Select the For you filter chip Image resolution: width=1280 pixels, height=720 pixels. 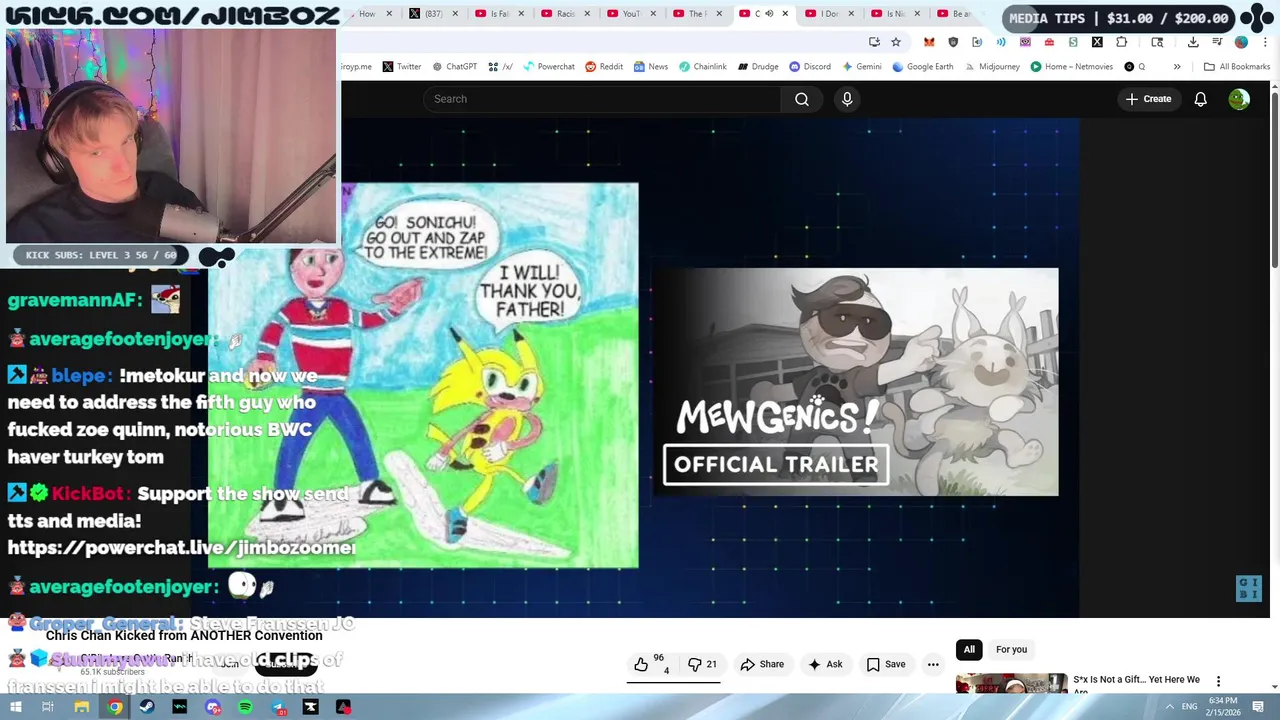point(1011,649)
